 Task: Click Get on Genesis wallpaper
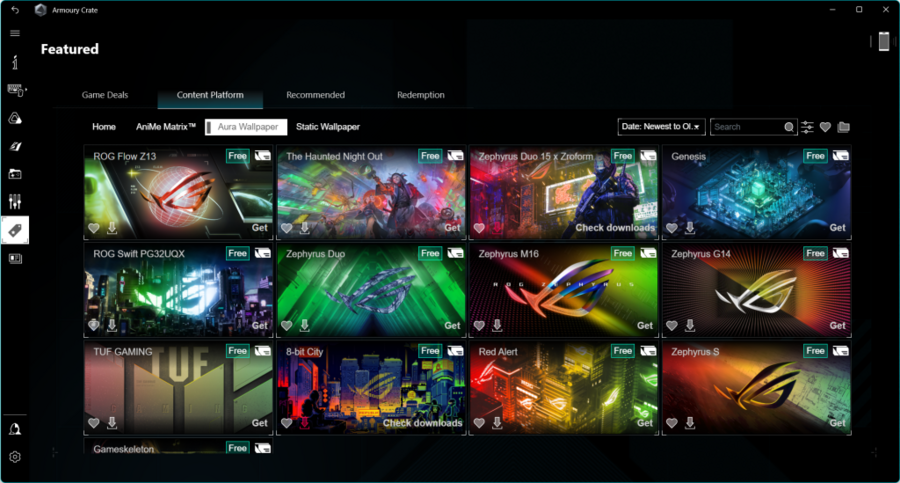(x=837, y=228)
